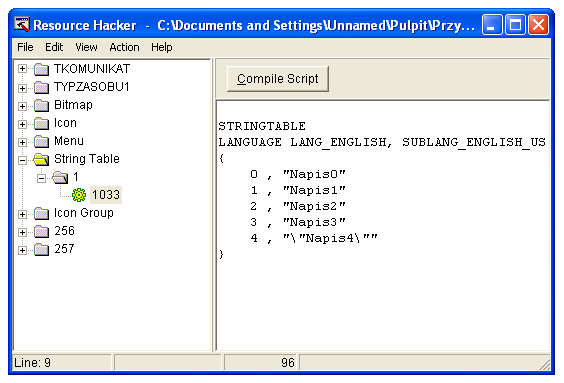
Task: Click the TYPZASOBU1 folder icon
Action: (41, 87)
